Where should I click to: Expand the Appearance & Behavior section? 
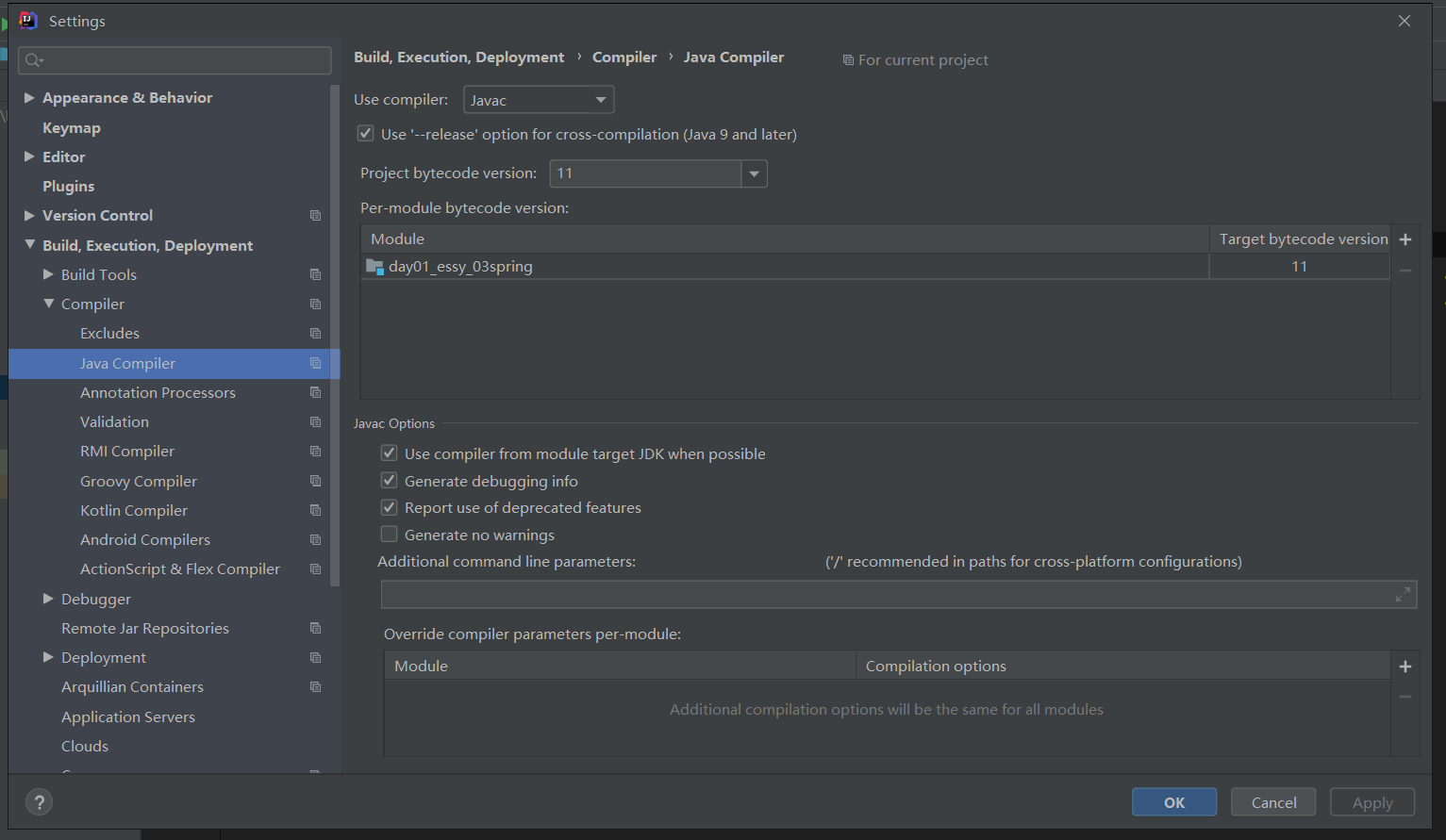(29, 98)
